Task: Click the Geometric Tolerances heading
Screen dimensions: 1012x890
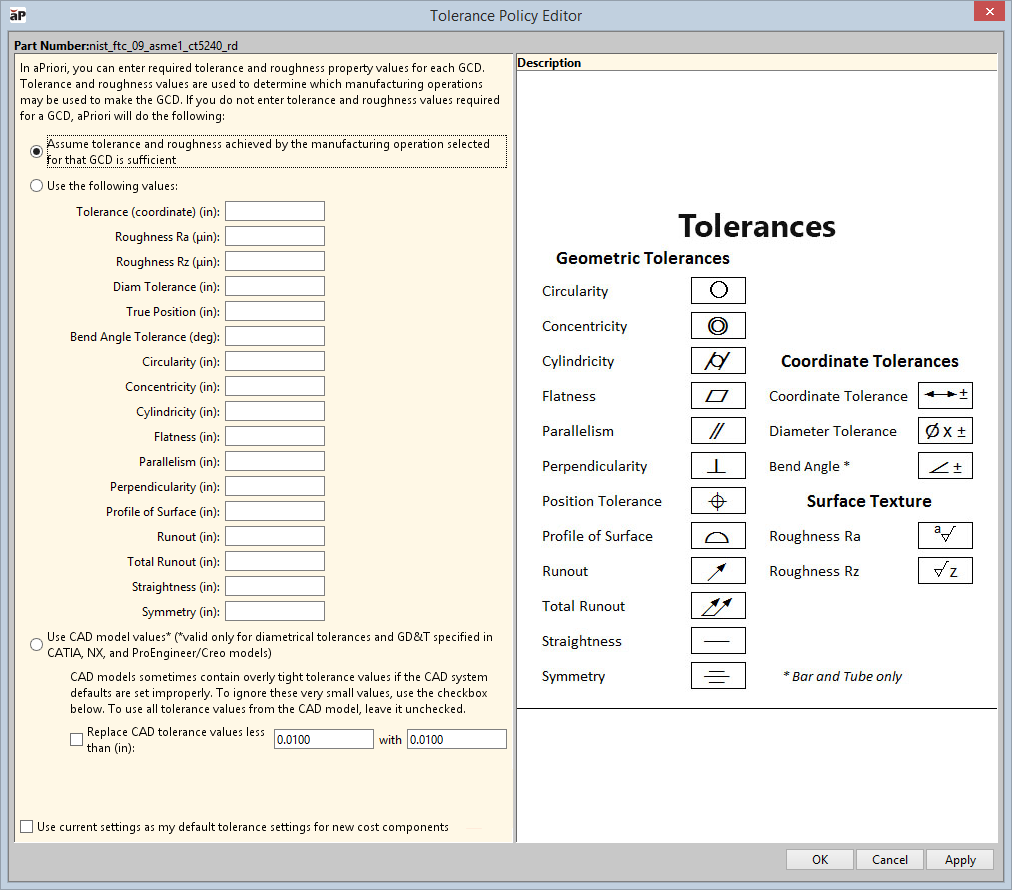Action: click(x=643, y=258)
